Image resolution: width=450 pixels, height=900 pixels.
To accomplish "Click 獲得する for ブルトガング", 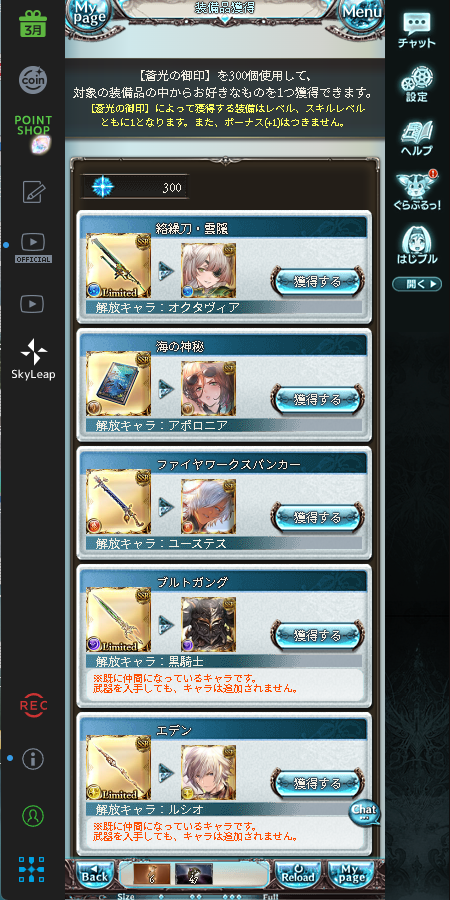I will [317, 635].
